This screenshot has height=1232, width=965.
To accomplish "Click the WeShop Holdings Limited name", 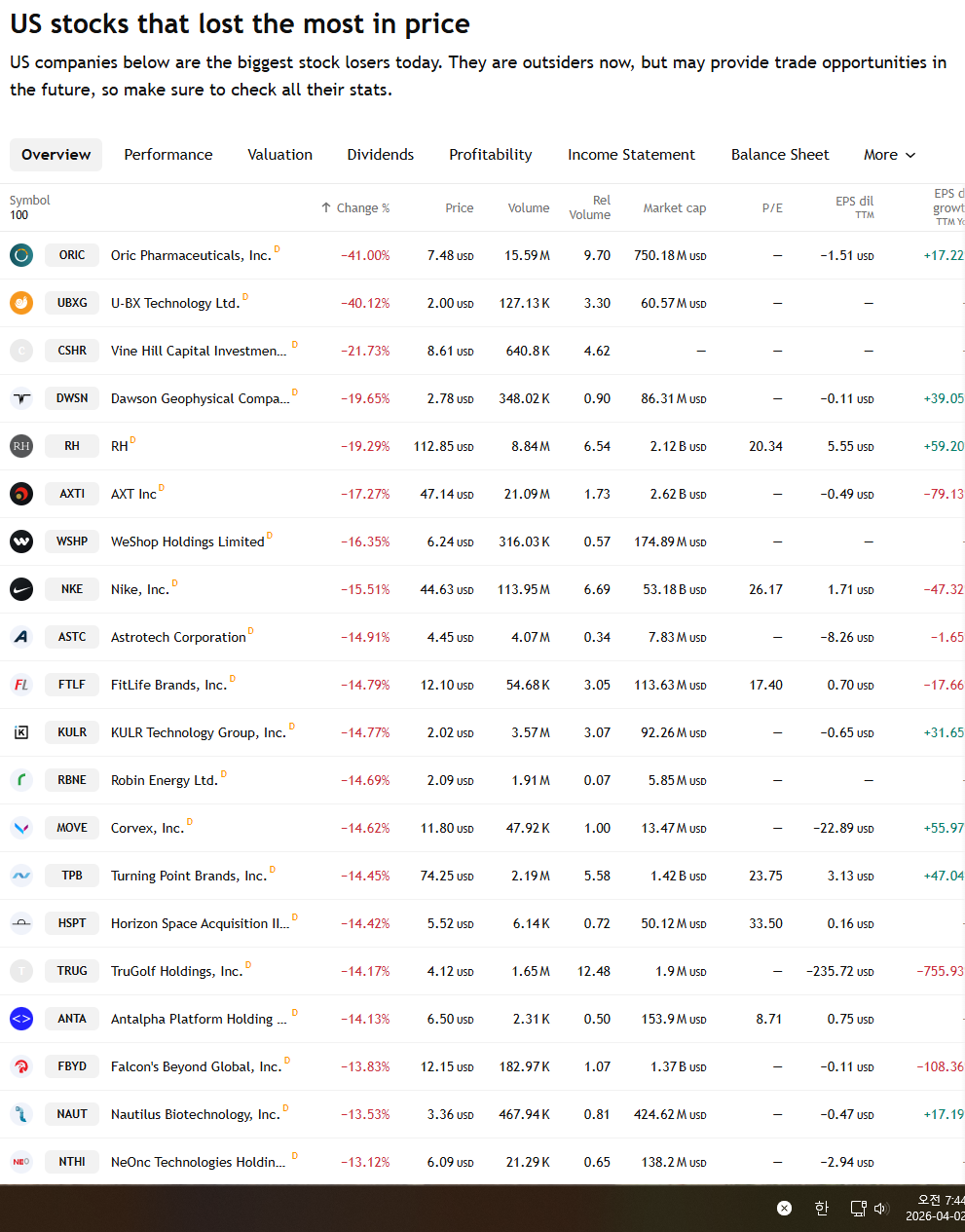I will 188,541.
